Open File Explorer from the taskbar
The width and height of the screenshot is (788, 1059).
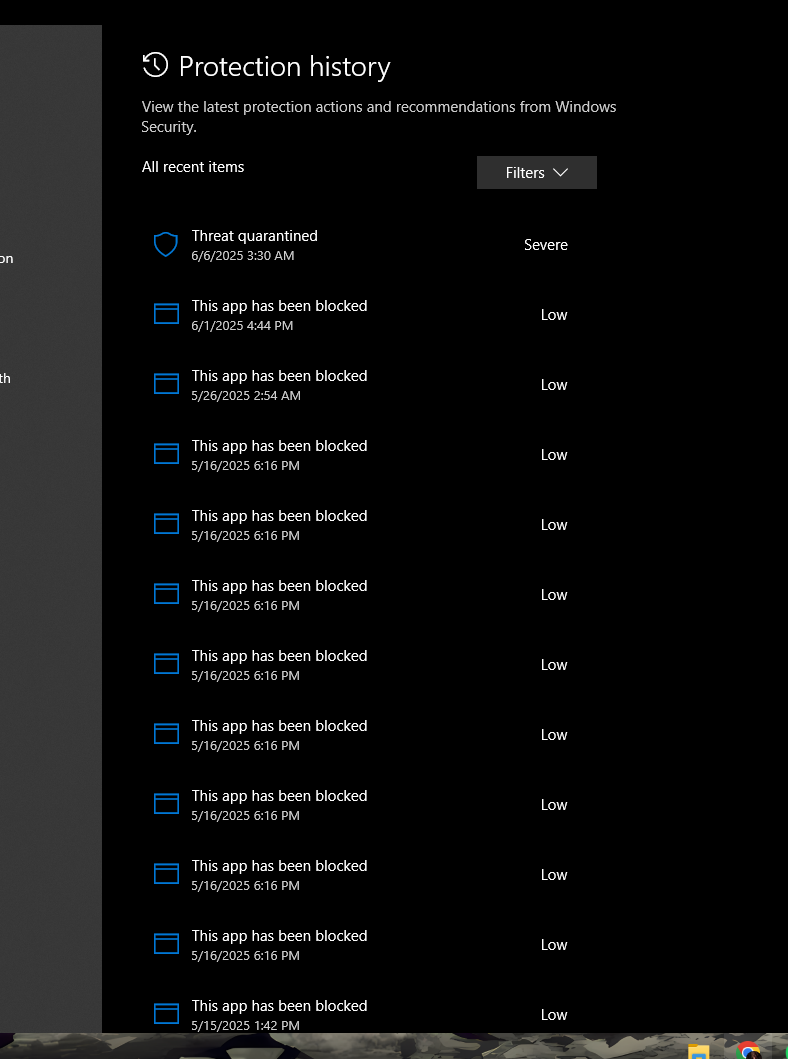(x=699, y=1051)
